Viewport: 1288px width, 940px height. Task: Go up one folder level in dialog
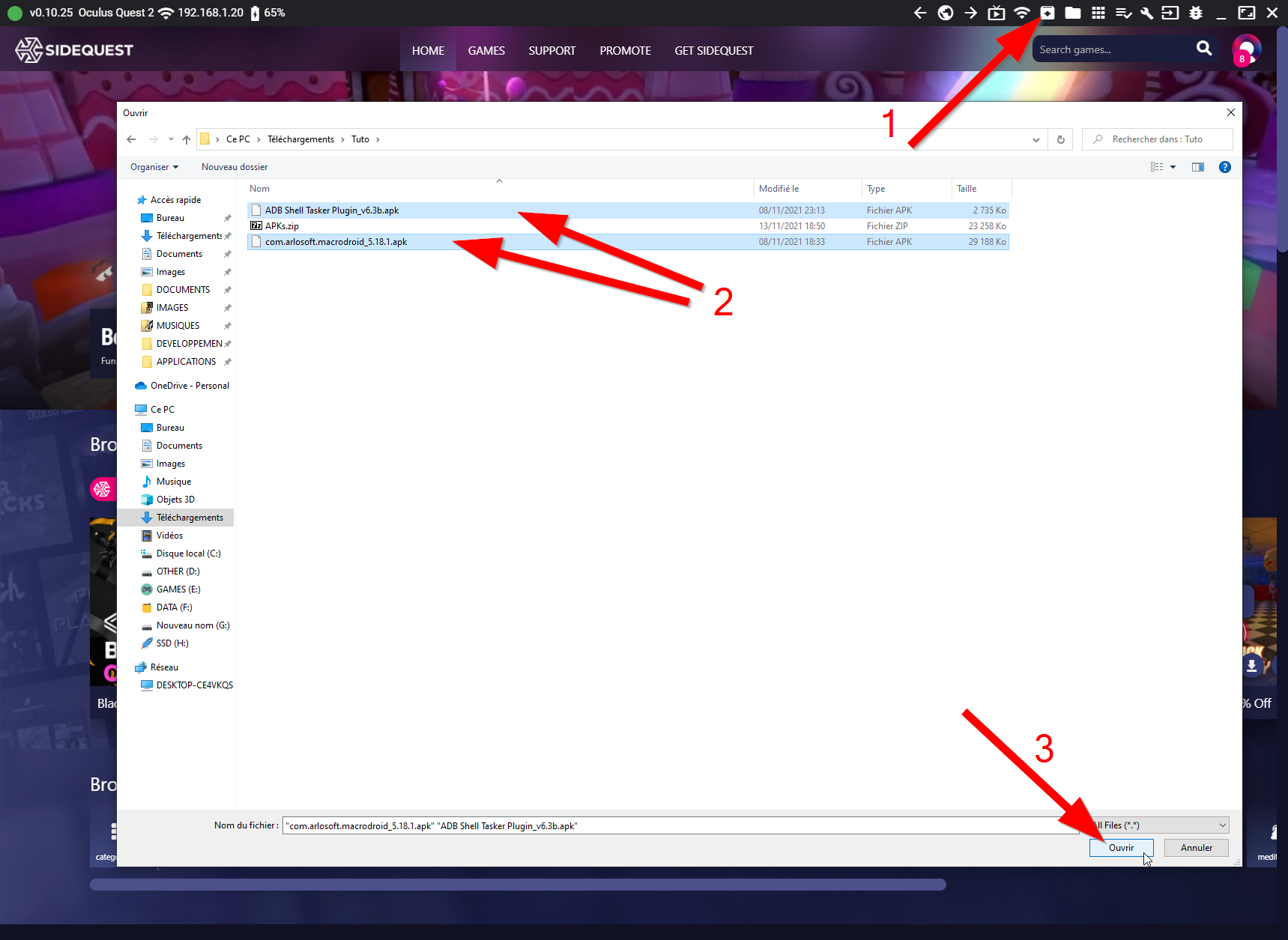pyautogui.click(x=187, y=139)
